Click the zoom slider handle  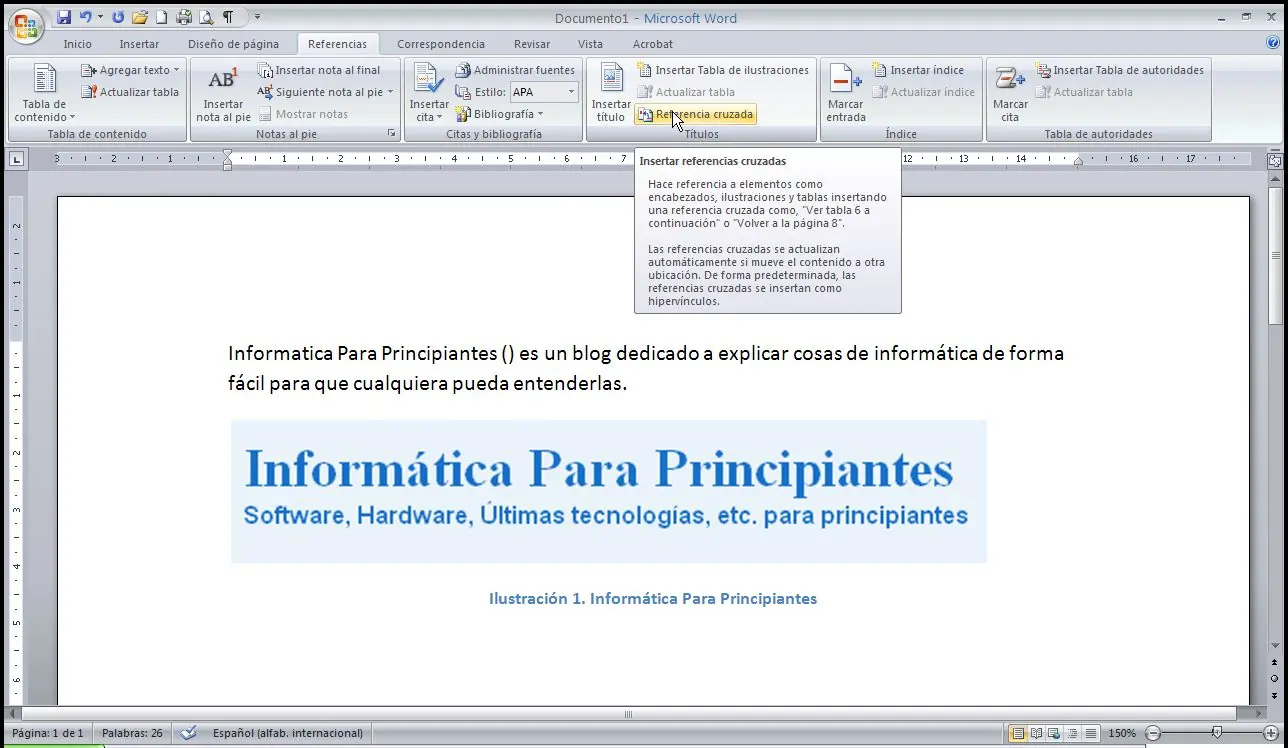1216,733
